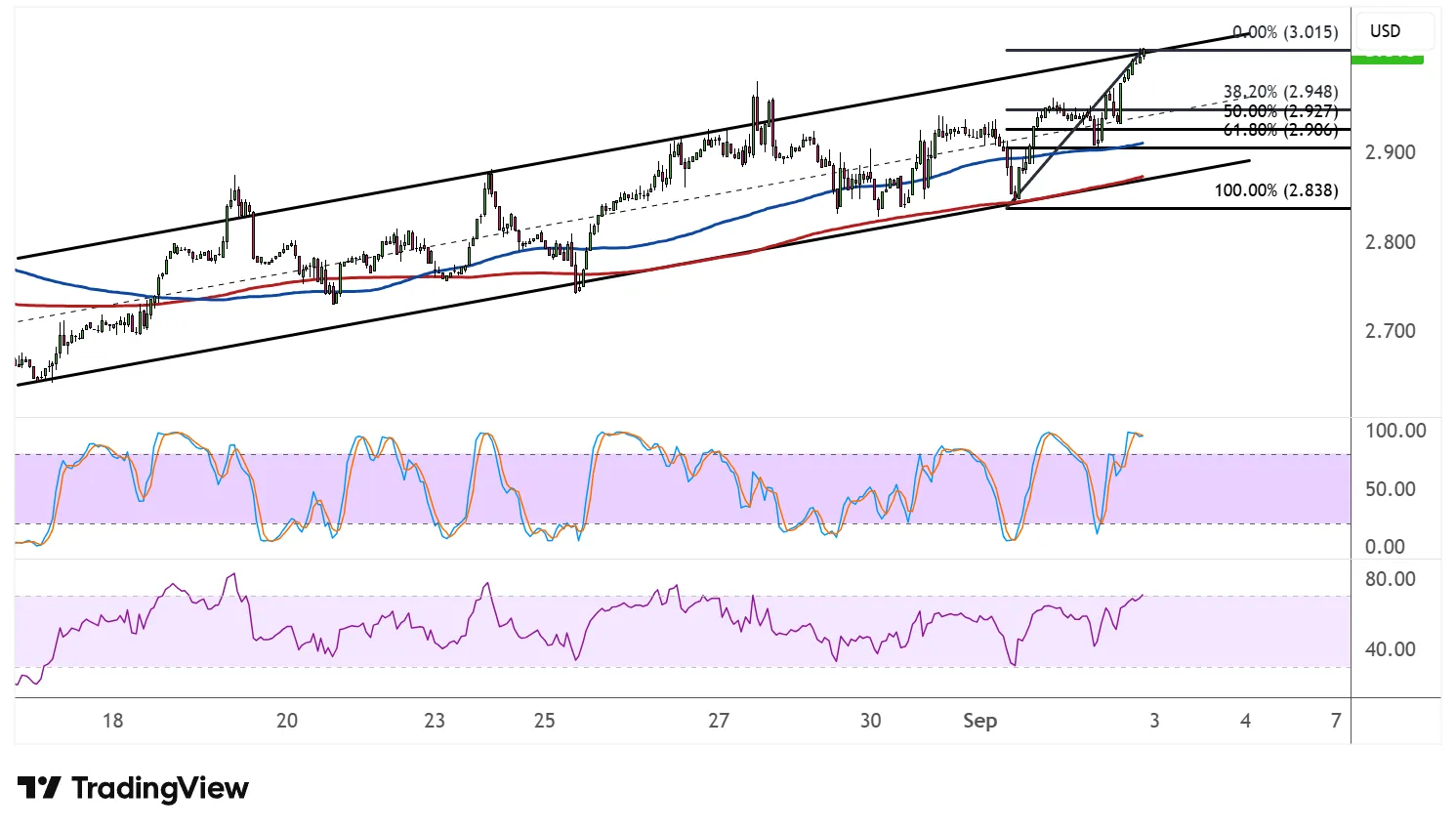Viewport: 1456px width, 832px height.
Task: Click the TradingView logo icon
Action: 39,788
